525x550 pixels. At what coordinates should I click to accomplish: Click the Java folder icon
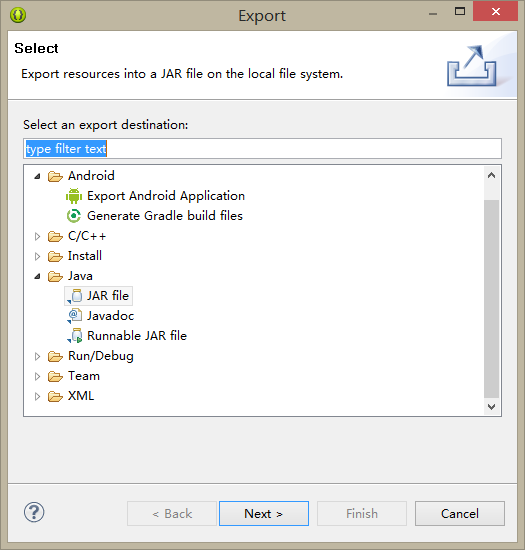pos(55,276)
